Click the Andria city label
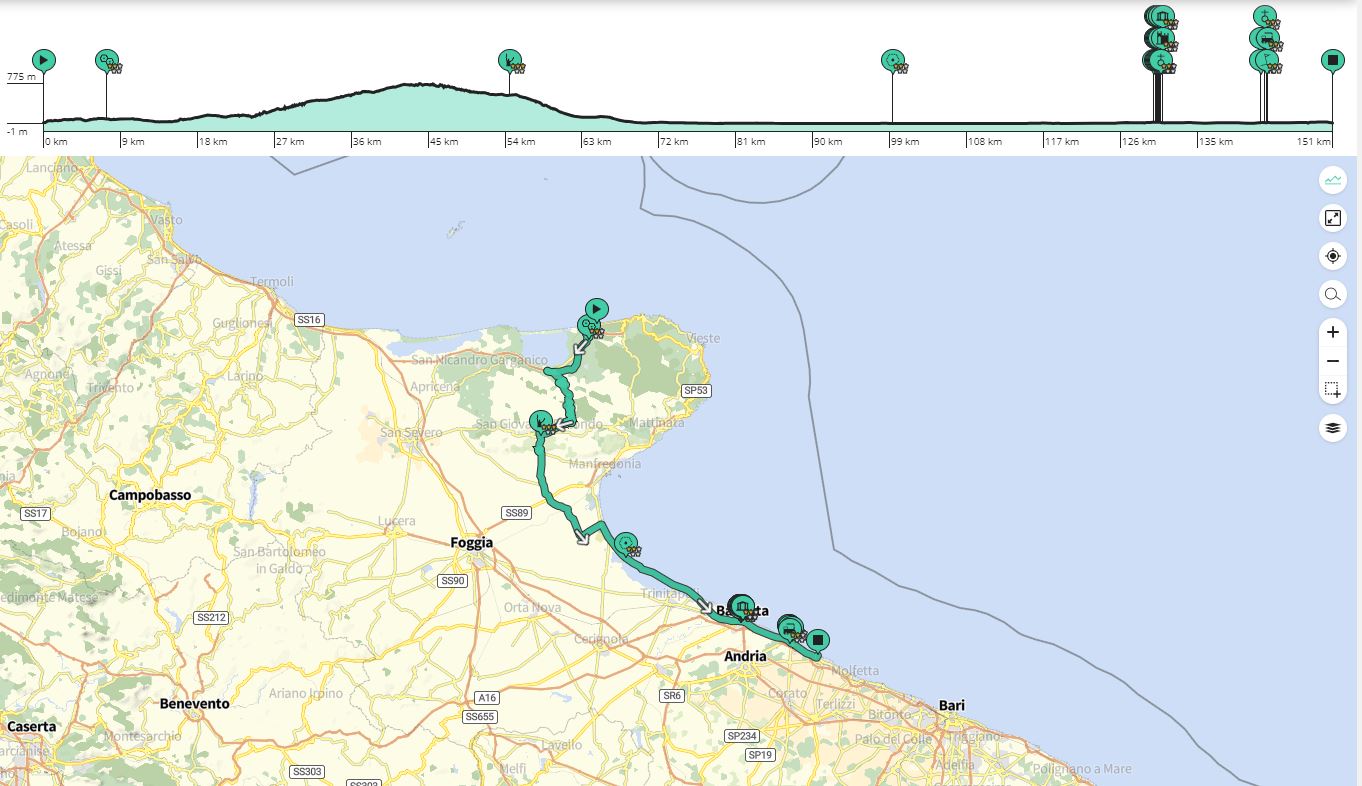This screenshot has height=786, width=1362. [746, 656]
